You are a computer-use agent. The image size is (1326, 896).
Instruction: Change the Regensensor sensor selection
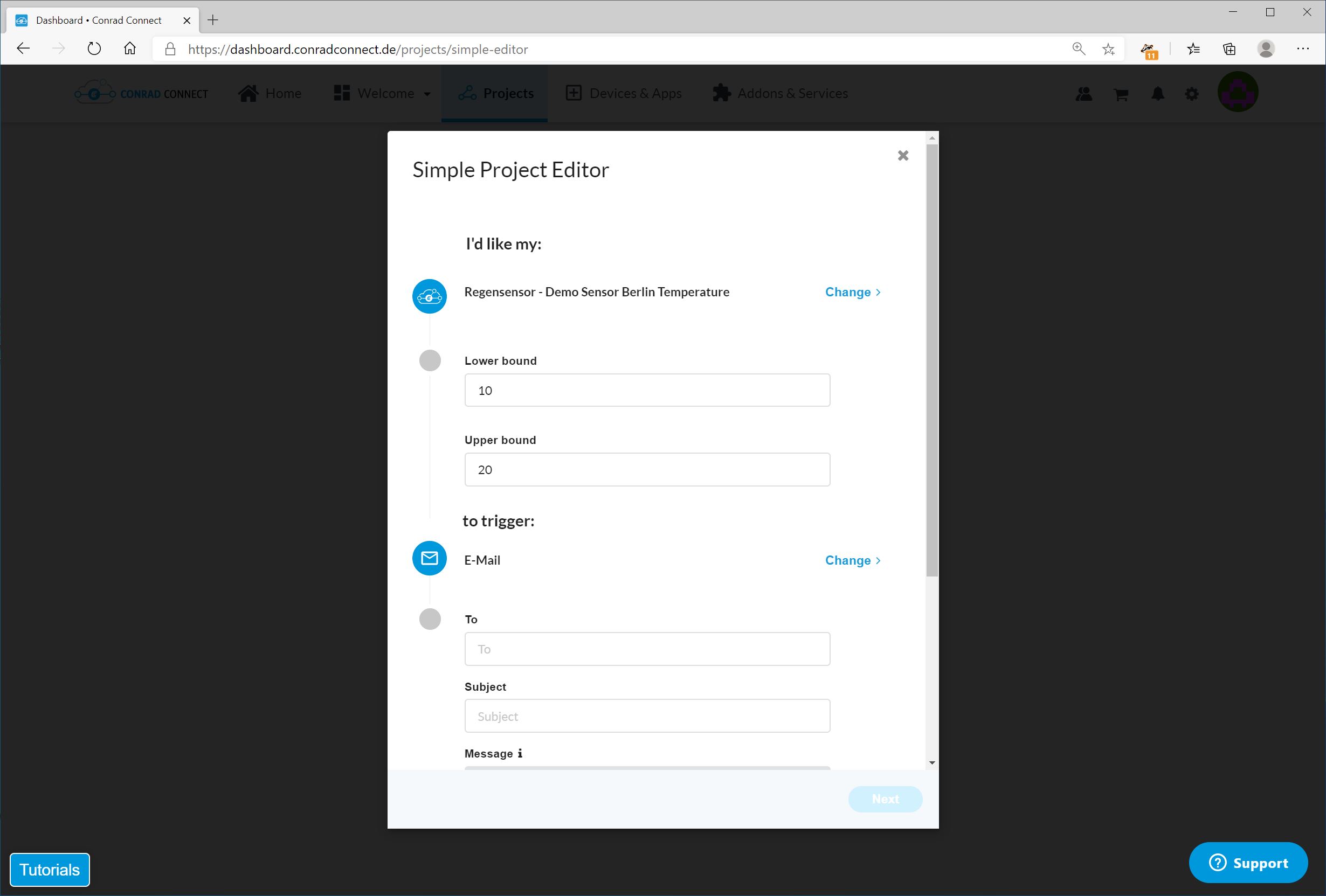click(x=852, y=292)
